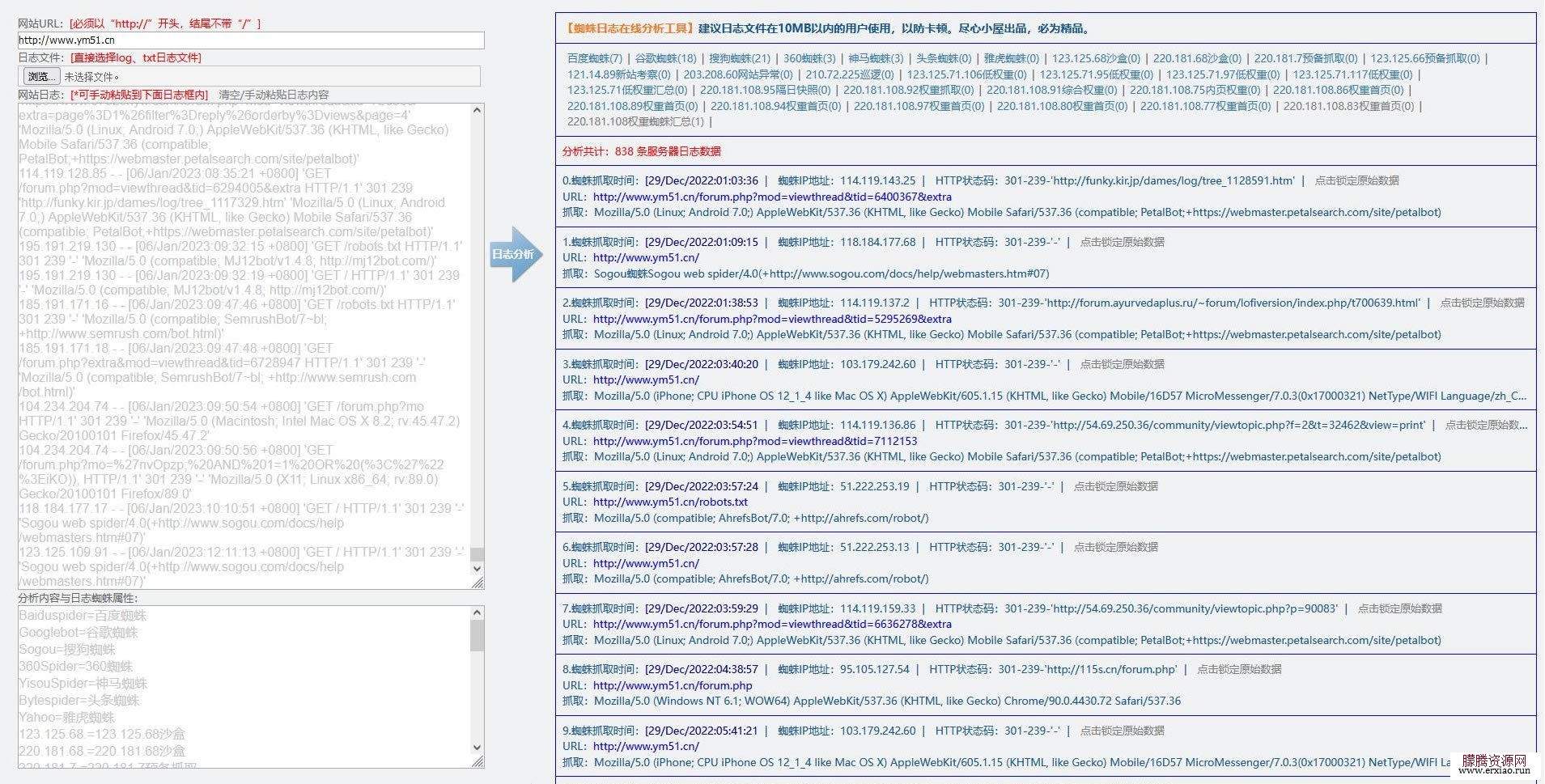Click up arrow of 蜘蛛属性 textarea scrollbar
This screenshot has width=1545, height=784.
click(478, 614)
